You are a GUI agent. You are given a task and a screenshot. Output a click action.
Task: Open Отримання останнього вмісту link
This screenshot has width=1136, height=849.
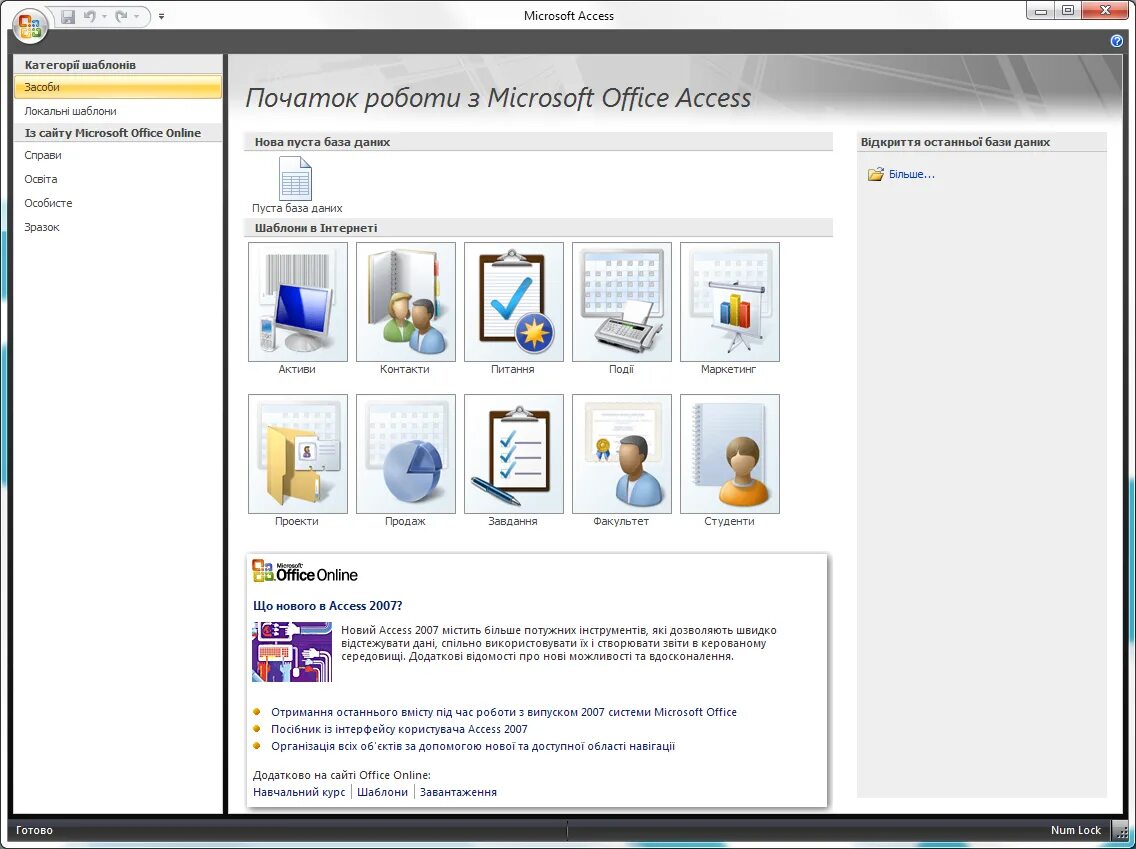point(504,712)
